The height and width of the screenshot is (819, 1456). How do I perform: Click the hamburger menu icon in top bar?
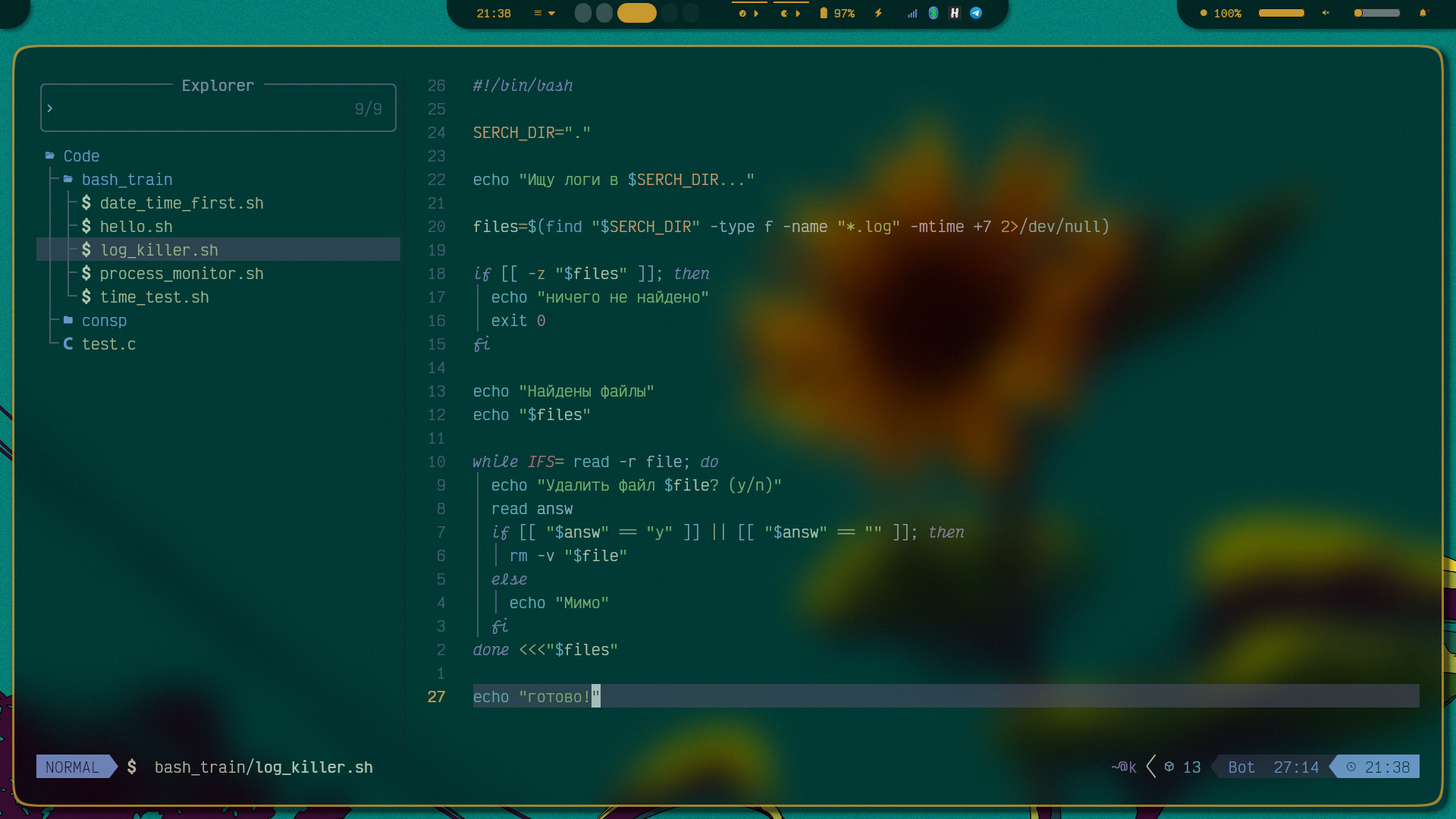pos(538,13)
